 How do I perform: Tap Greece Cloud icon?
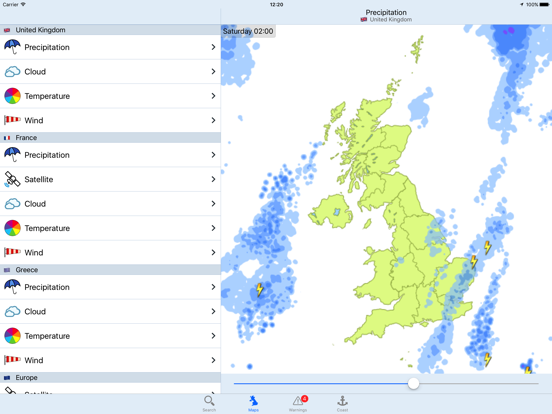point(12,311)
